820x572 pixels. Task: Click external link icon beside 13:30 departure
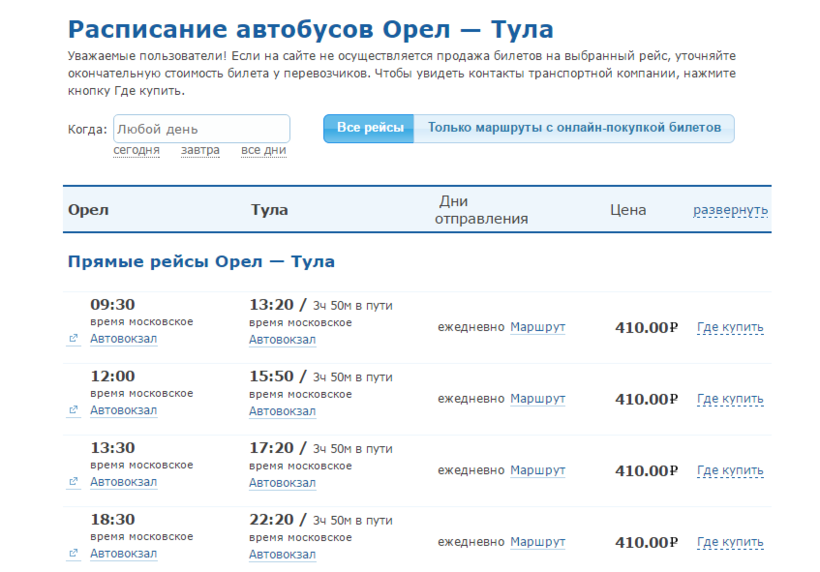(73, 482)
